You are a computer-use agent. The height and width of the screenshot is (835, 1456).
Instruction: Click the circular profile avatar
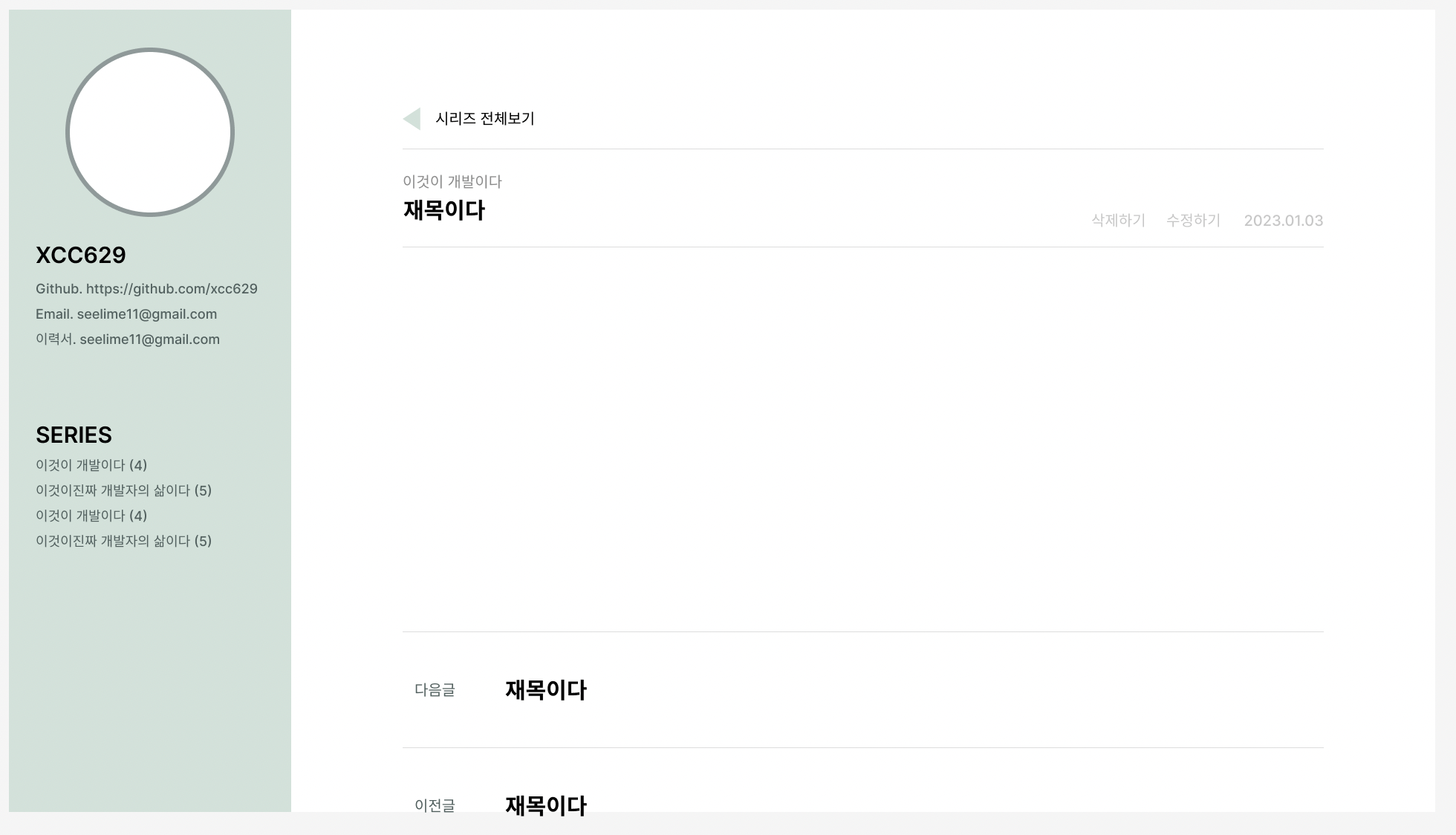(150, 132)
